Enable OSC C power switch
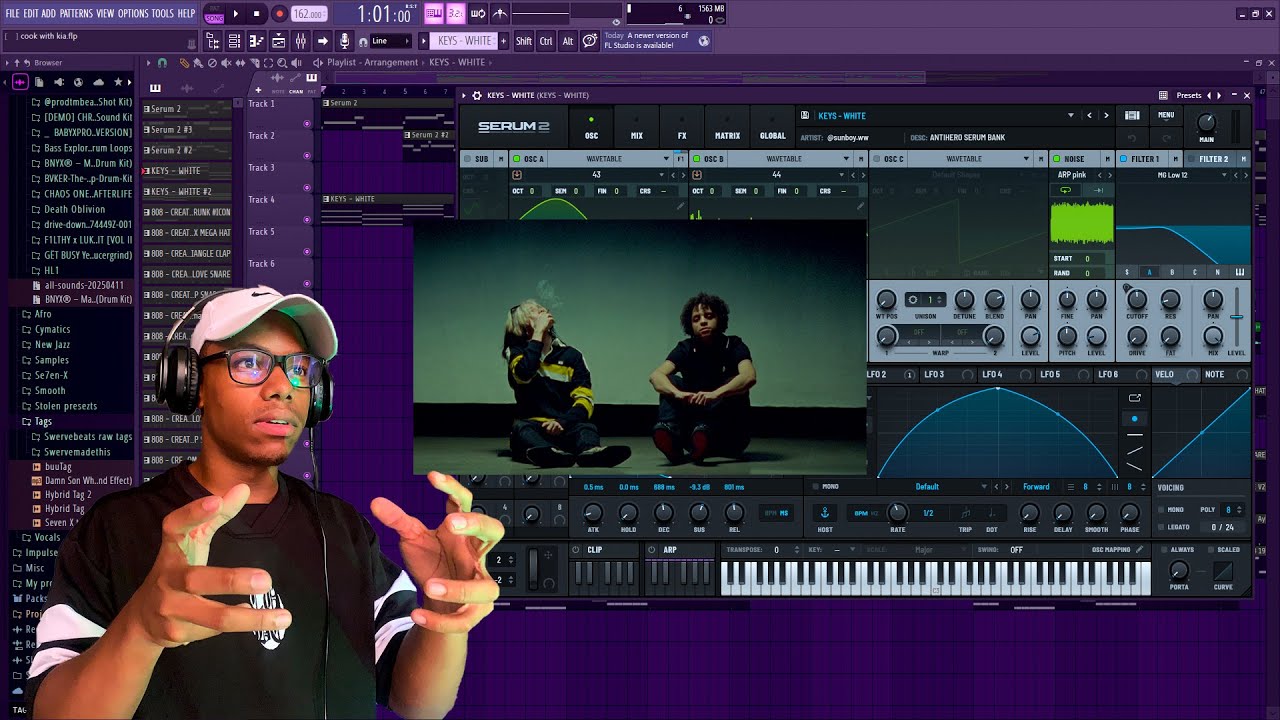The image size is (1280, 720). pyautogui.click(x=876, y=159)
